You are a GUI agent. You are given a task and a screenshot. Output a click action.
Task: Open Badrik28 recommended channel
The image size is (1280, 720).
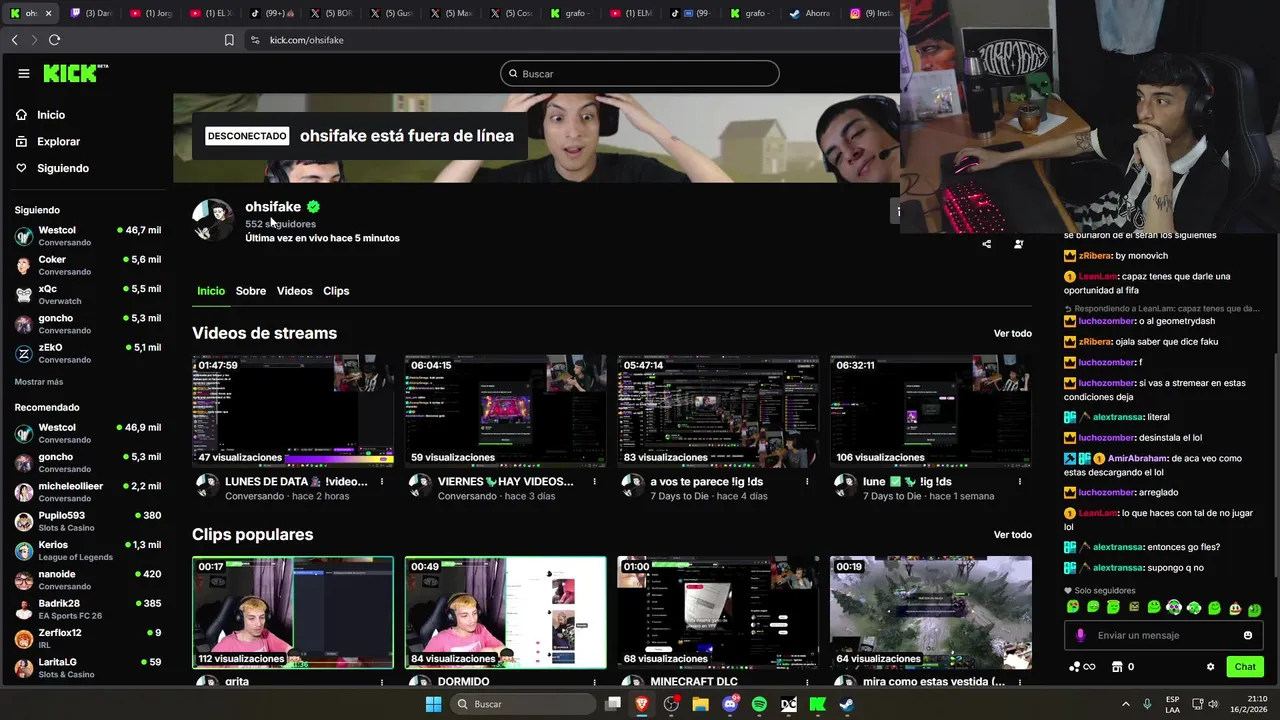click(x=87, y=609)
